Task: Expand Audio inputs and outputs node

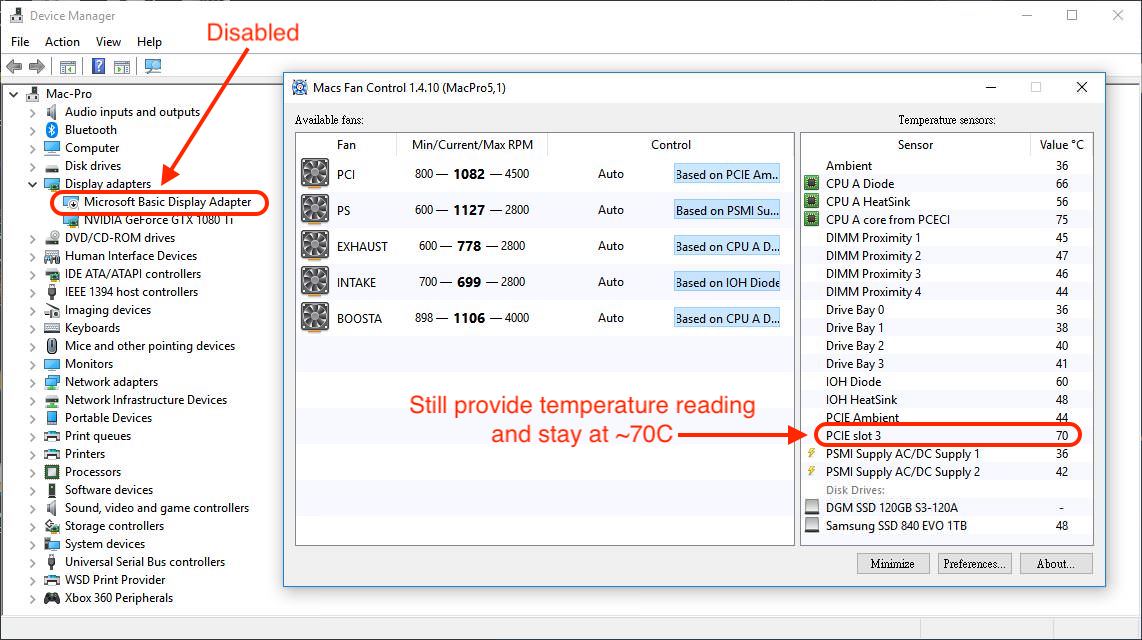Action: pos(32,112)
